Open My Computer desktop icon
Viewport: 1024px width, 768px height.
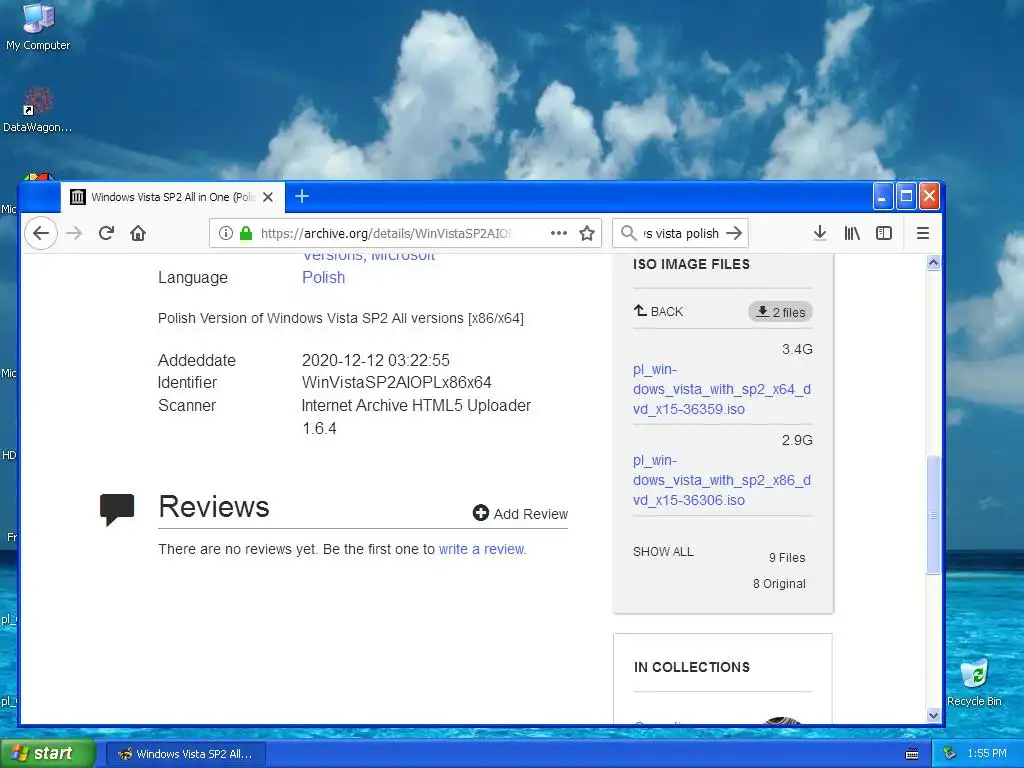click(x=38, y=27)
